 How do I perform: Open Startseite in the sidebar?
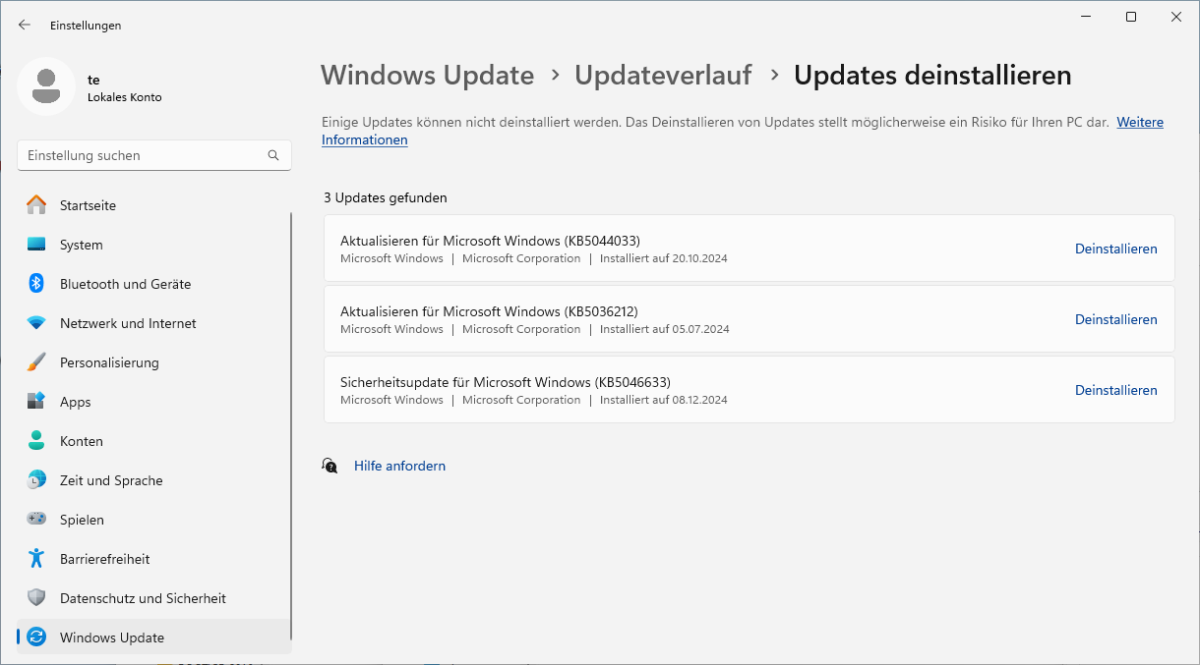coord(88,205)
